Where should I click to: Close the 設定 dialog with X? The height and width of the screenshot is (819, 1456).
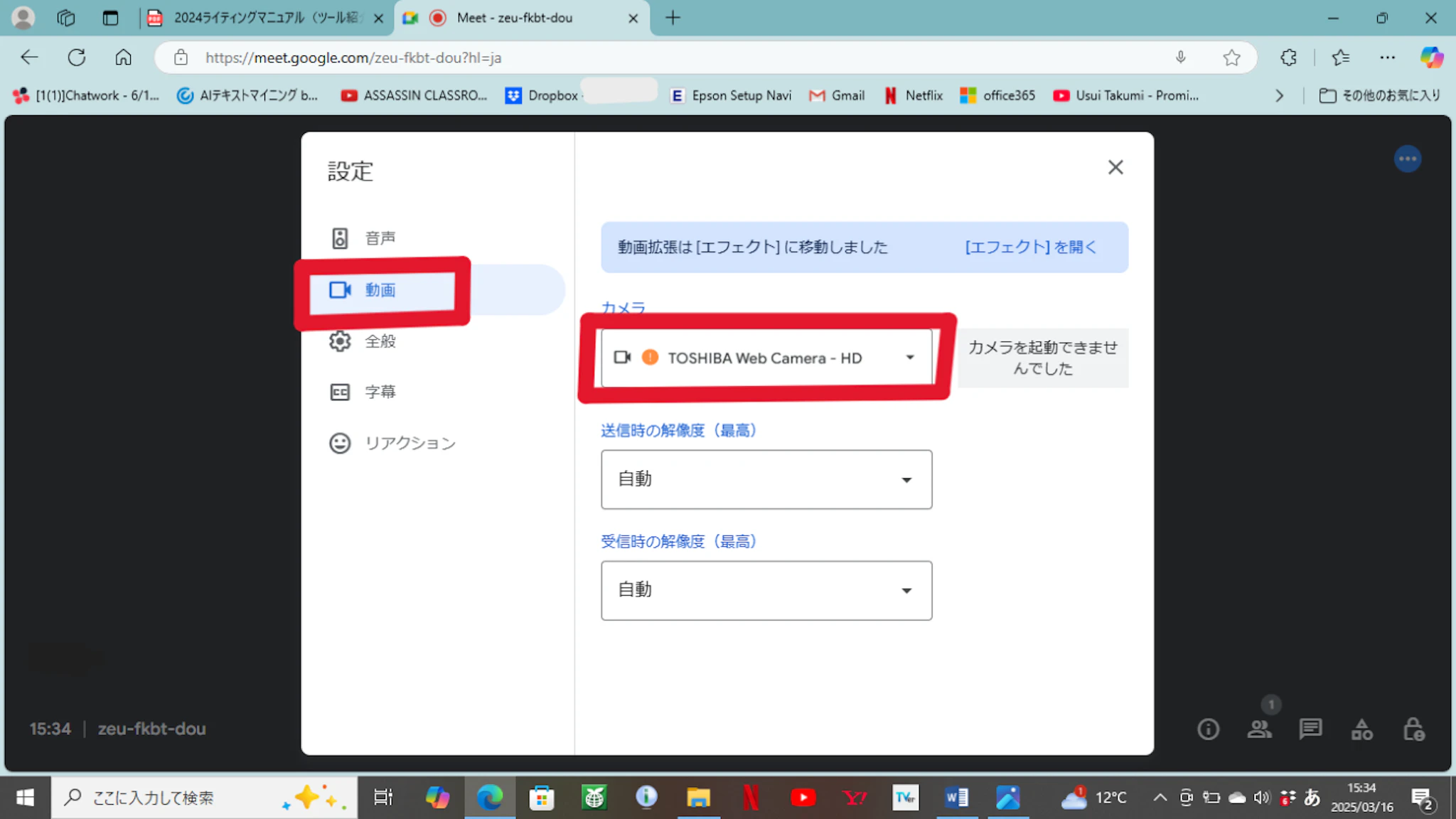1115,167
